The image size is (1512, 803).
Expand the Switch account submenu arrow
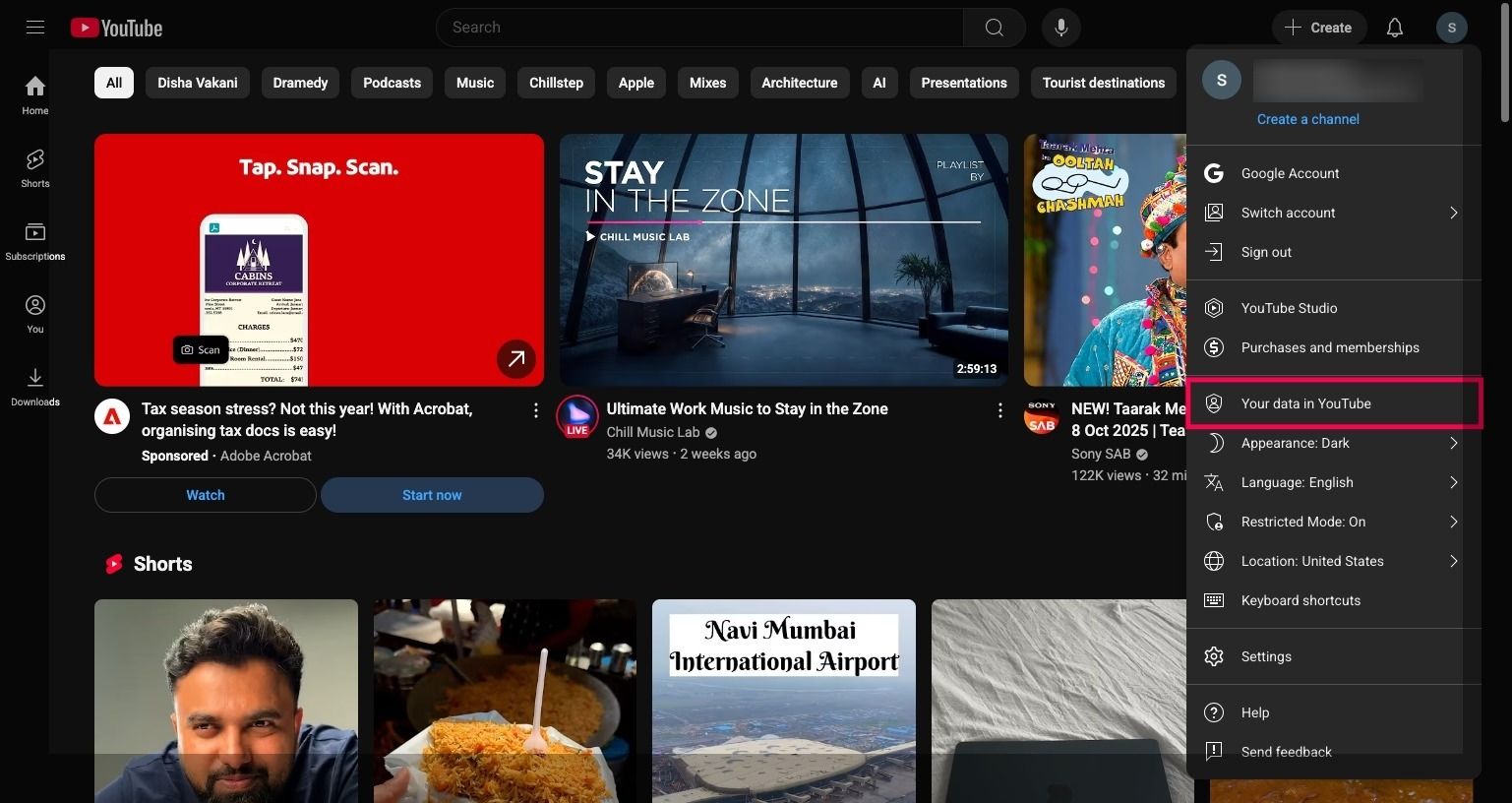(1453, 213)
